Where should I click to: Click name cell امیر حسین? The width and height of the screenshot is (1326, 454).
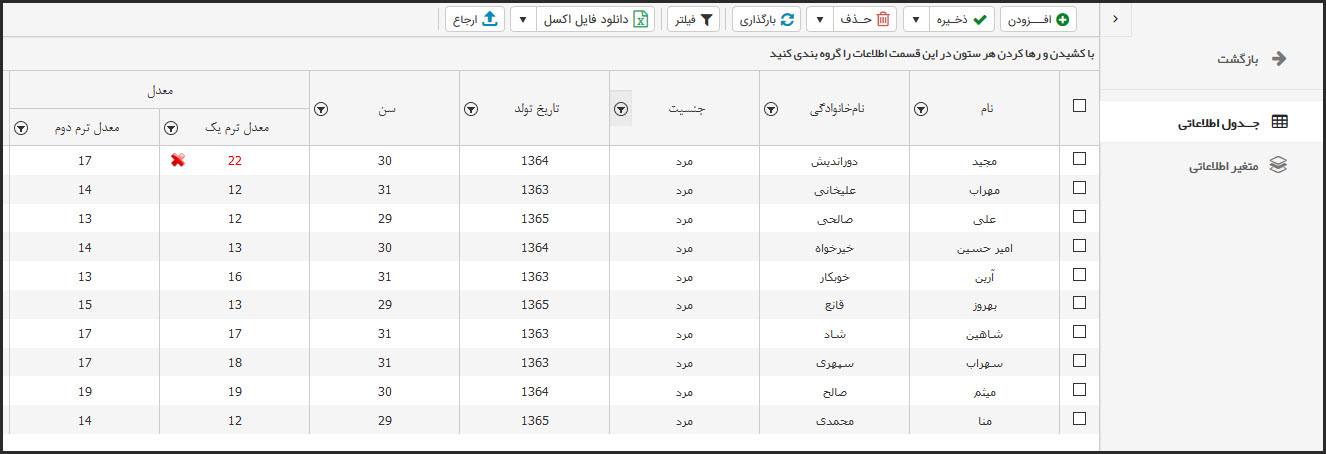point(985,247)
